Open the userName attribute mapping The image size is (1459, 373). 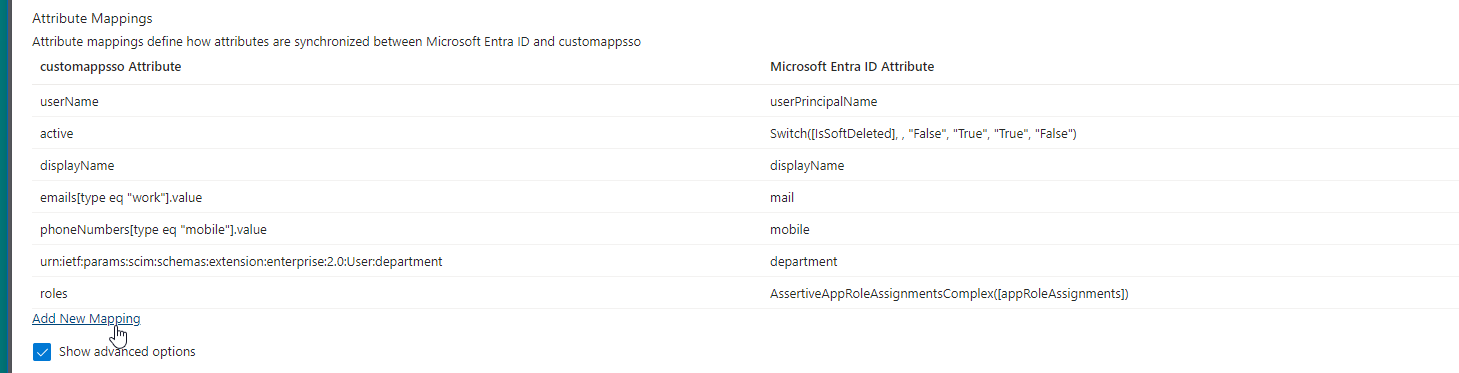point(69,102)
